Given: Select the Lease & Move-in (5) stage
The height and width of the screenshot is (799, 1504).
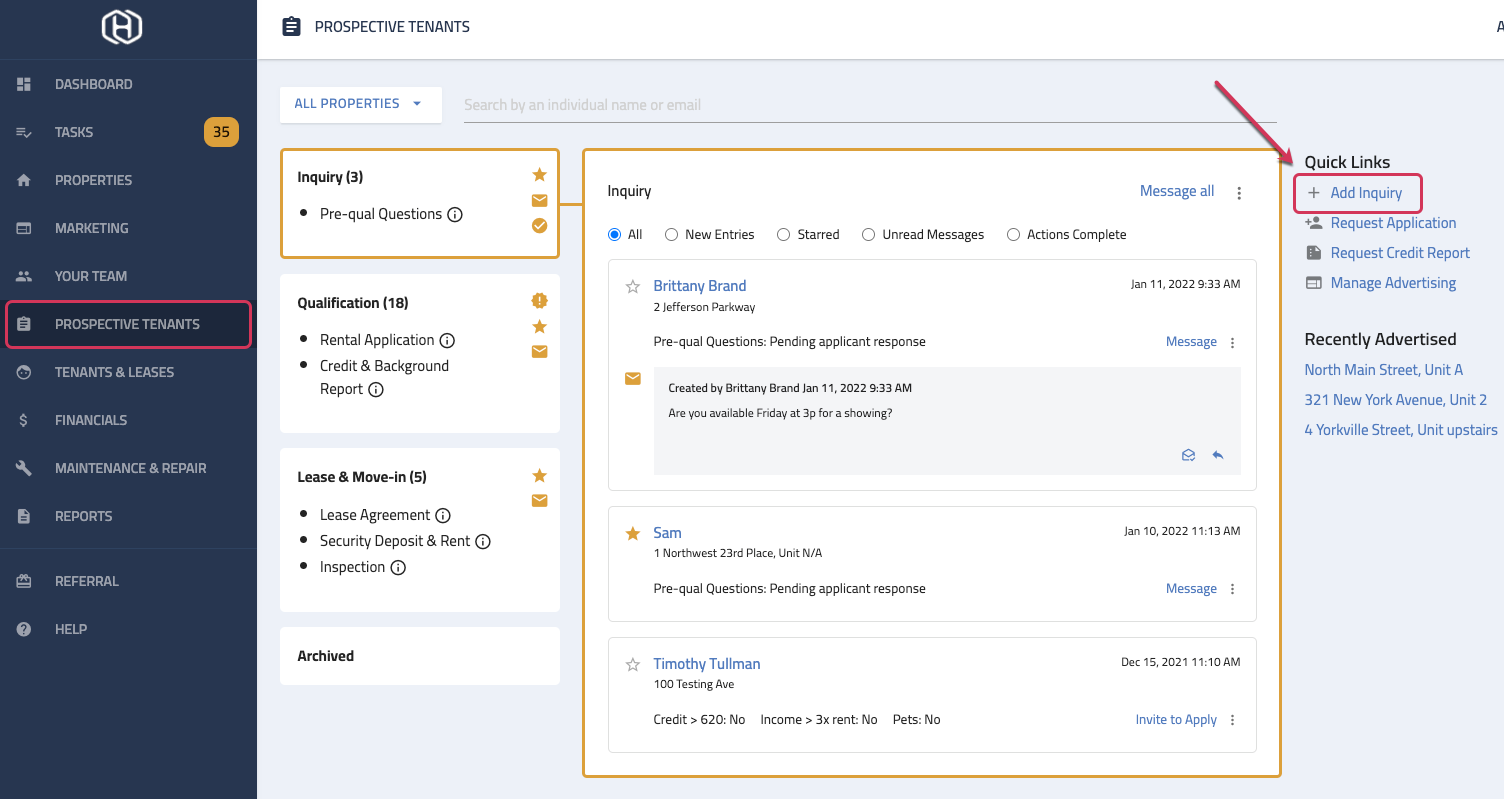Looking at the screenshot, I should (420, 530).
